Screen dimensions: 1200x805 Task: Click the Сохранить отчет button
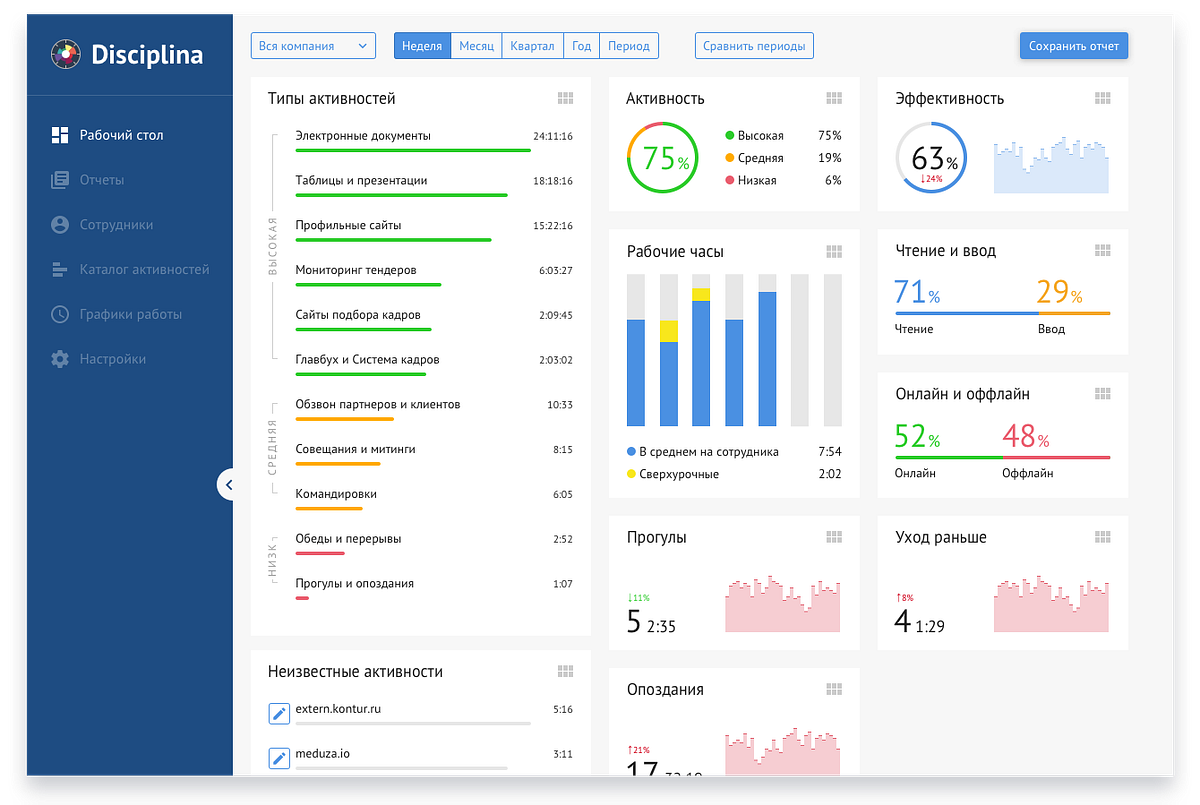point(1074,46)
